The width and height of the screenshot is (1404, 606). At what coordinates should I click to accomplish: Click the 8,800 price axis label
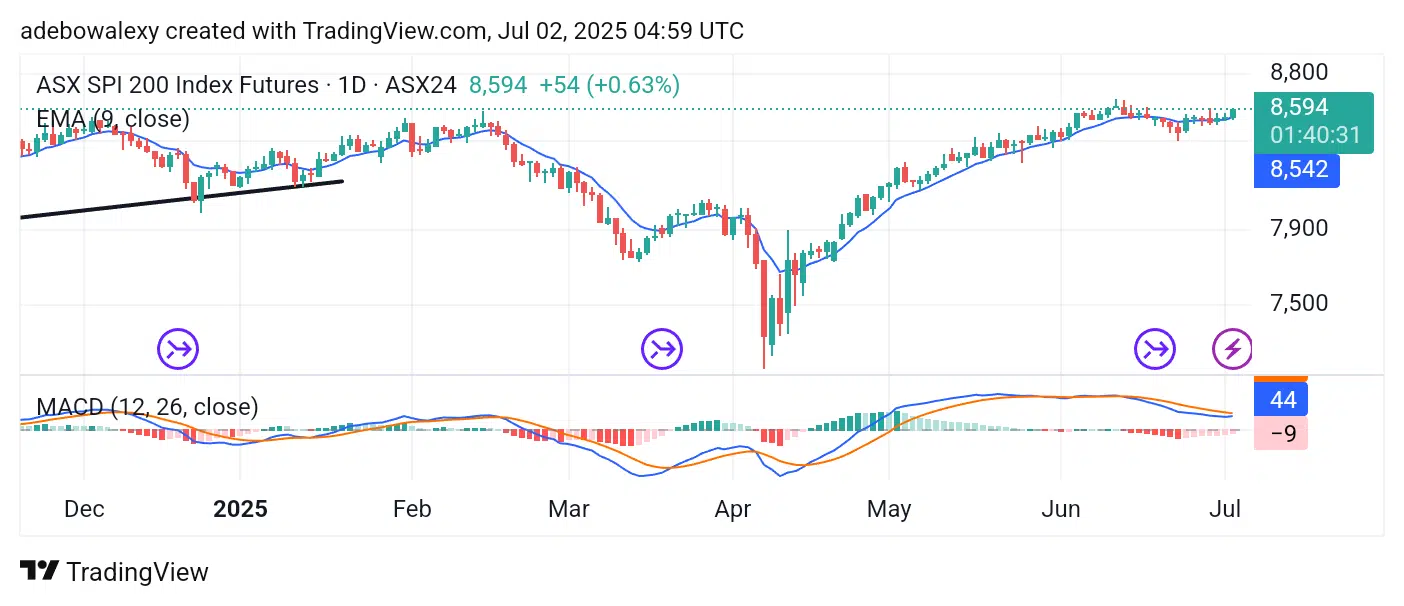[x=1299, y=72]
